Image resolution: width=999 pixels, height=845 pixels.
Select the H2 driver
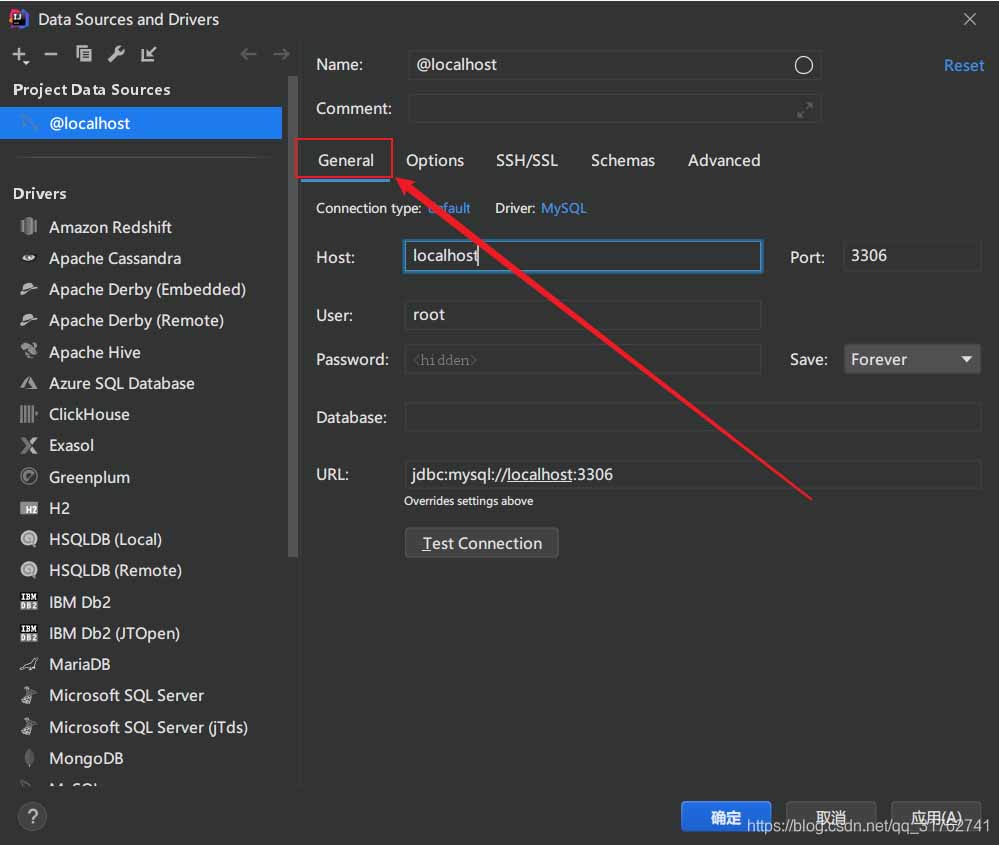(59, 508)
